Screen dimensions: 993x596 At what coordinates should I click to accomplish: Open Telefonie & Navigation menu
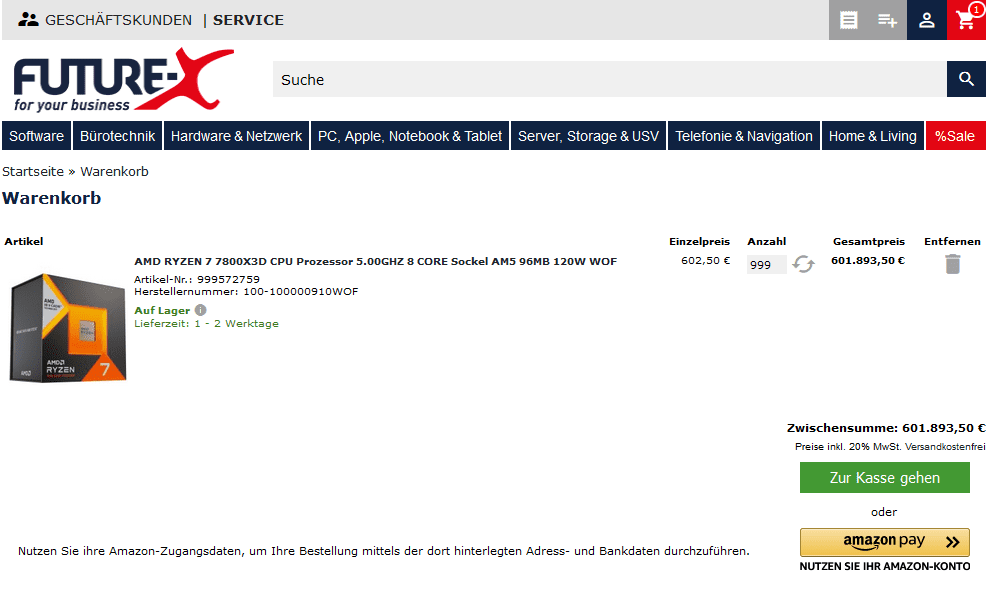pyautogui.click(x=743, y=136)
